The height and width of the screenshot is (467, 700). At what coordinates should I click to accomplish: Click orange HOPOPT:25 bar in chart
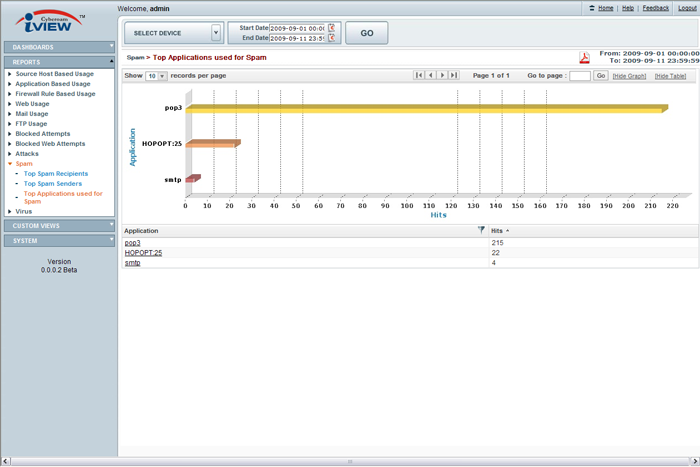(x=212, y=143)
